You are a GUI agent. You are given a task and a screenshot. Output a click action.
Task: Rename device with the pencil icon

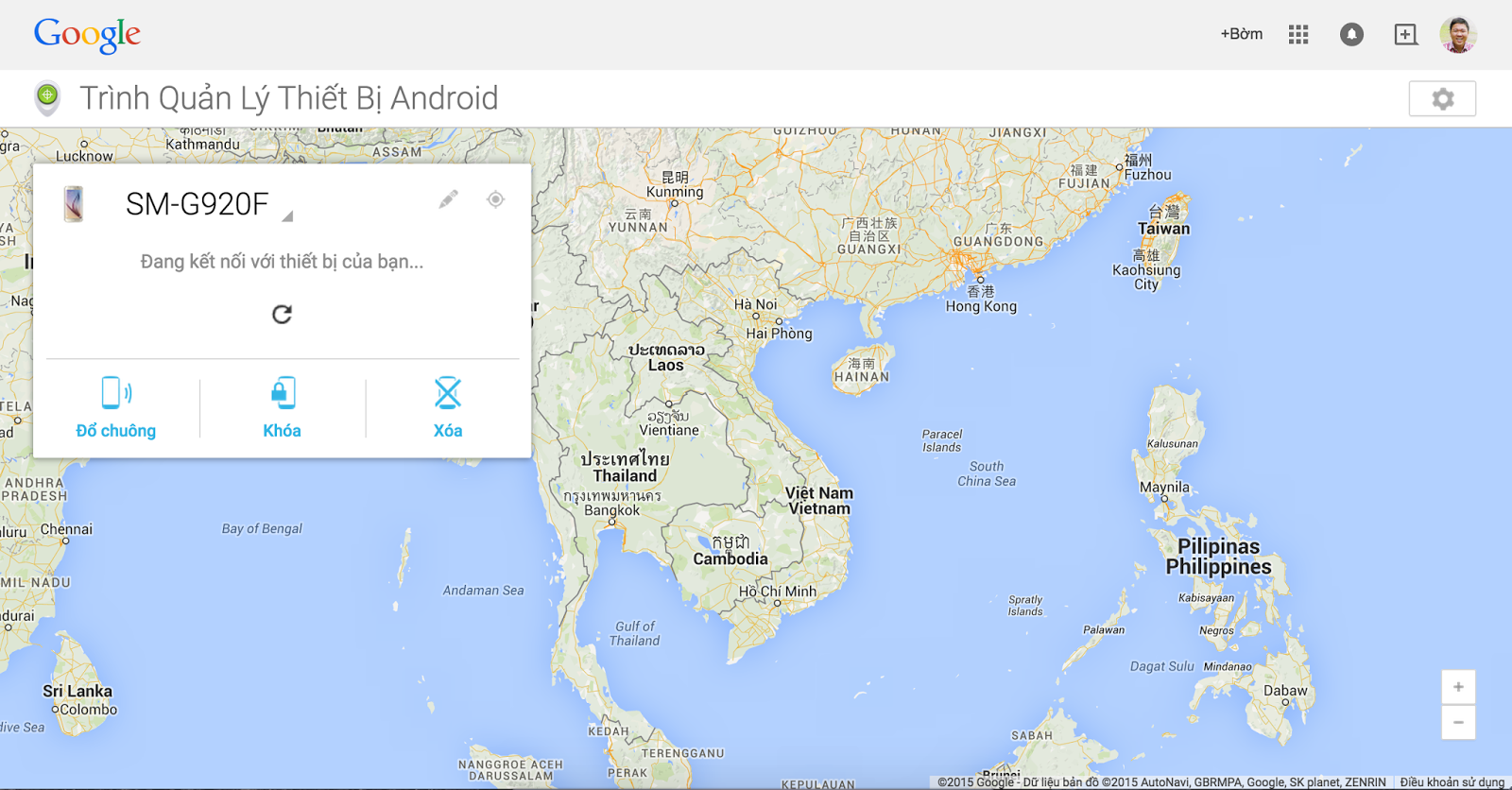tap(448, 199)
